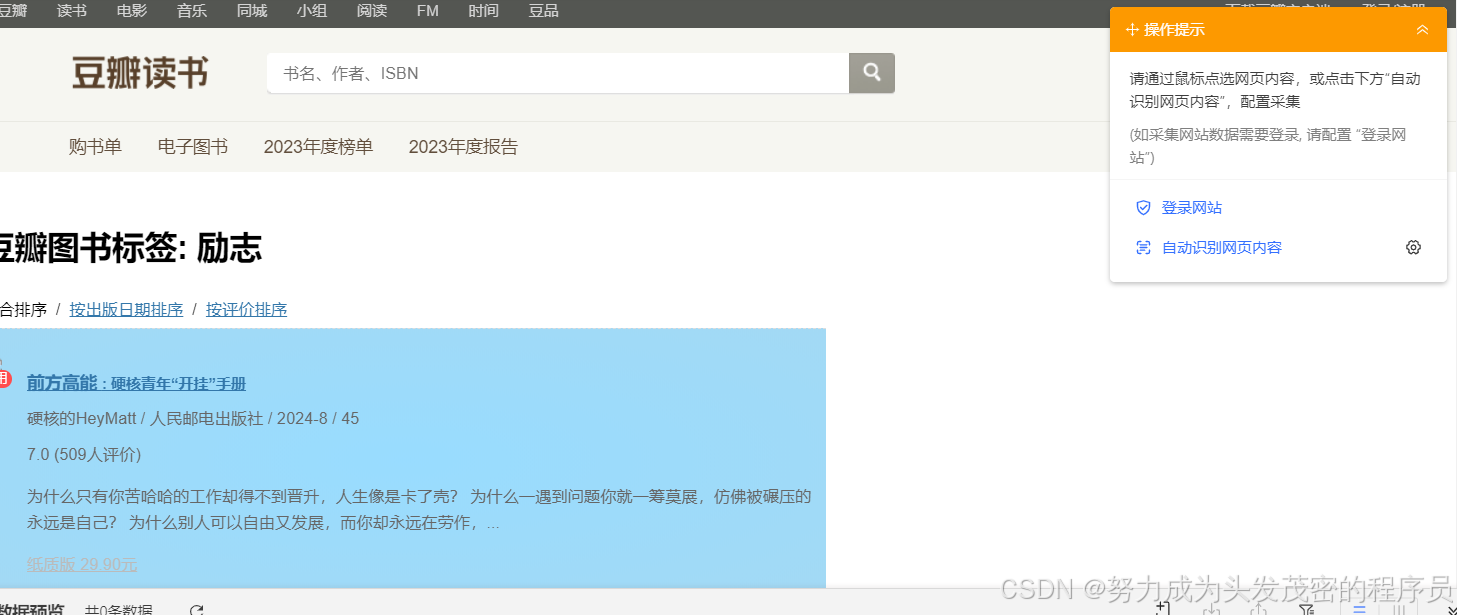Click author line 硬核的HeyMatt / 人民邮电出版社
1457x615 pixels.
point(193,418)
